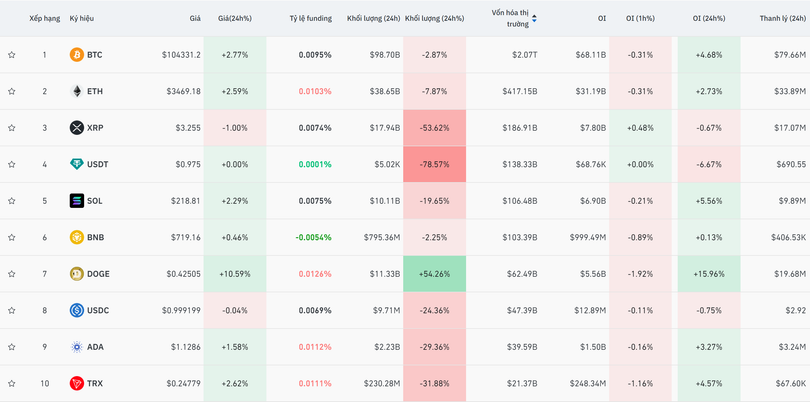The height and width of the screenshot is (402, 810).
Task: Click the Solana SOL coin icon
Action: click(x=77, y=201)
